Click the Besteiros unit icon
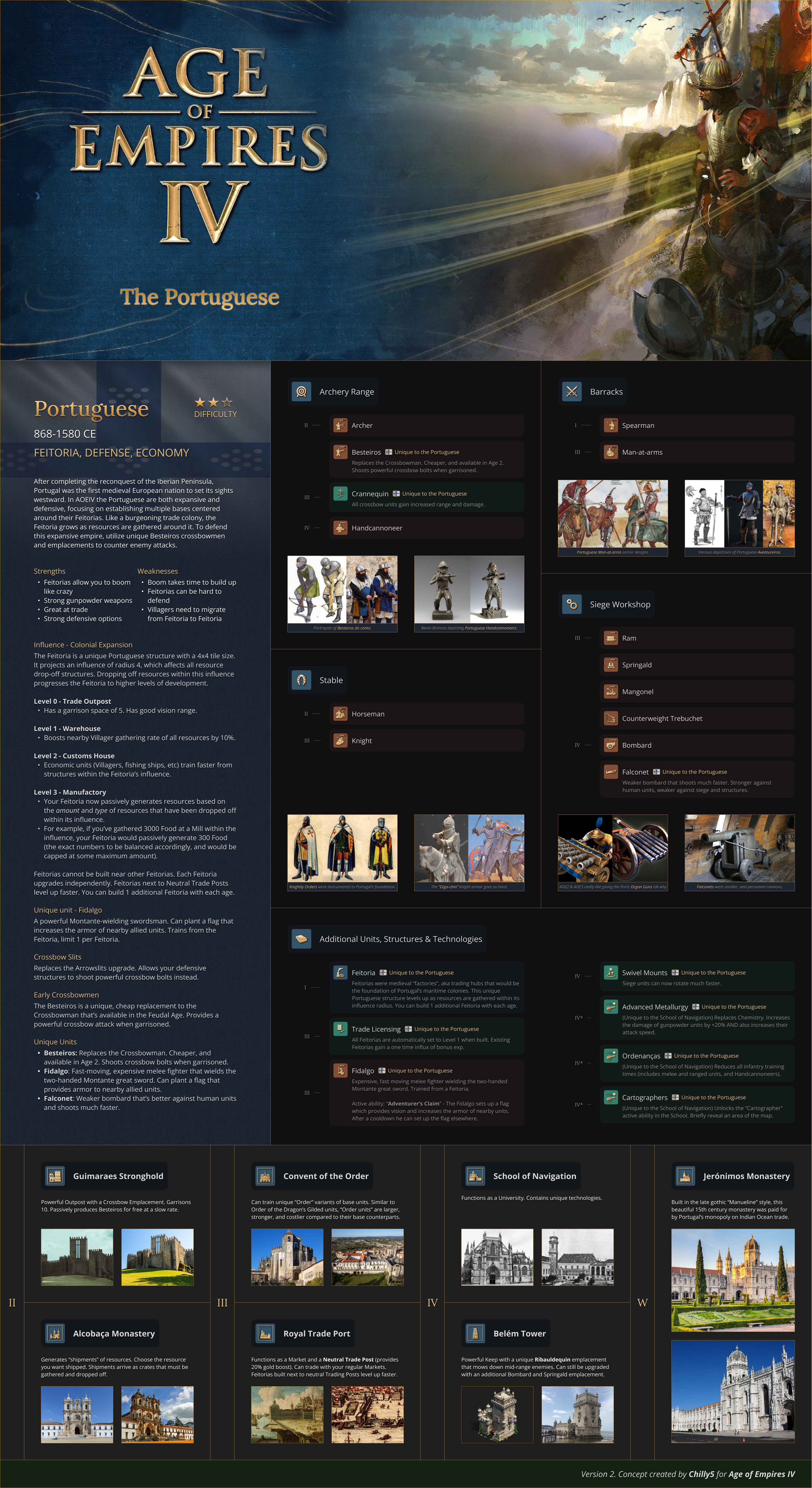The image size is (812, 1488). point(340,452)
